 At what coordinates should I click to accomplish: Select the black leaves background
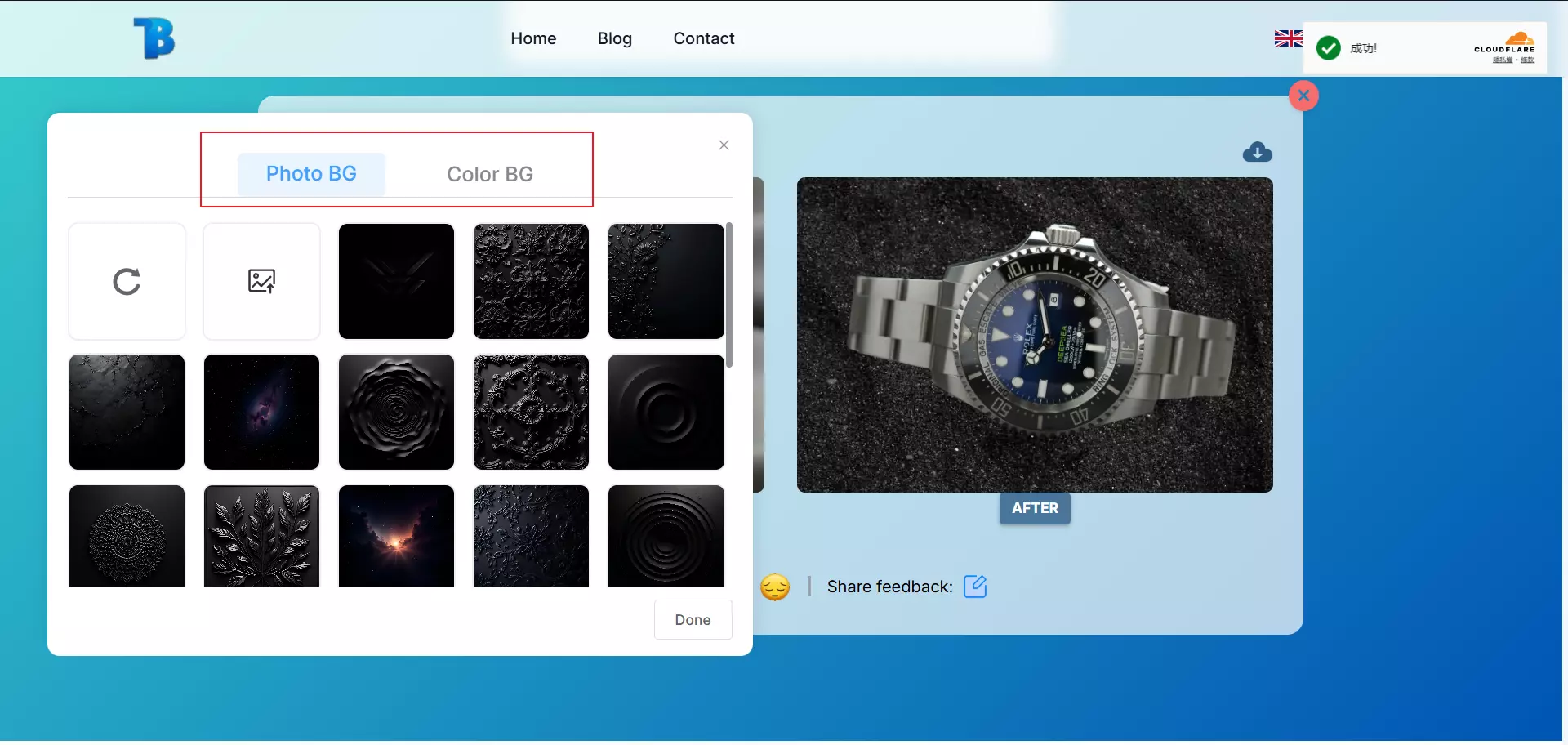[x=261, y=536]
